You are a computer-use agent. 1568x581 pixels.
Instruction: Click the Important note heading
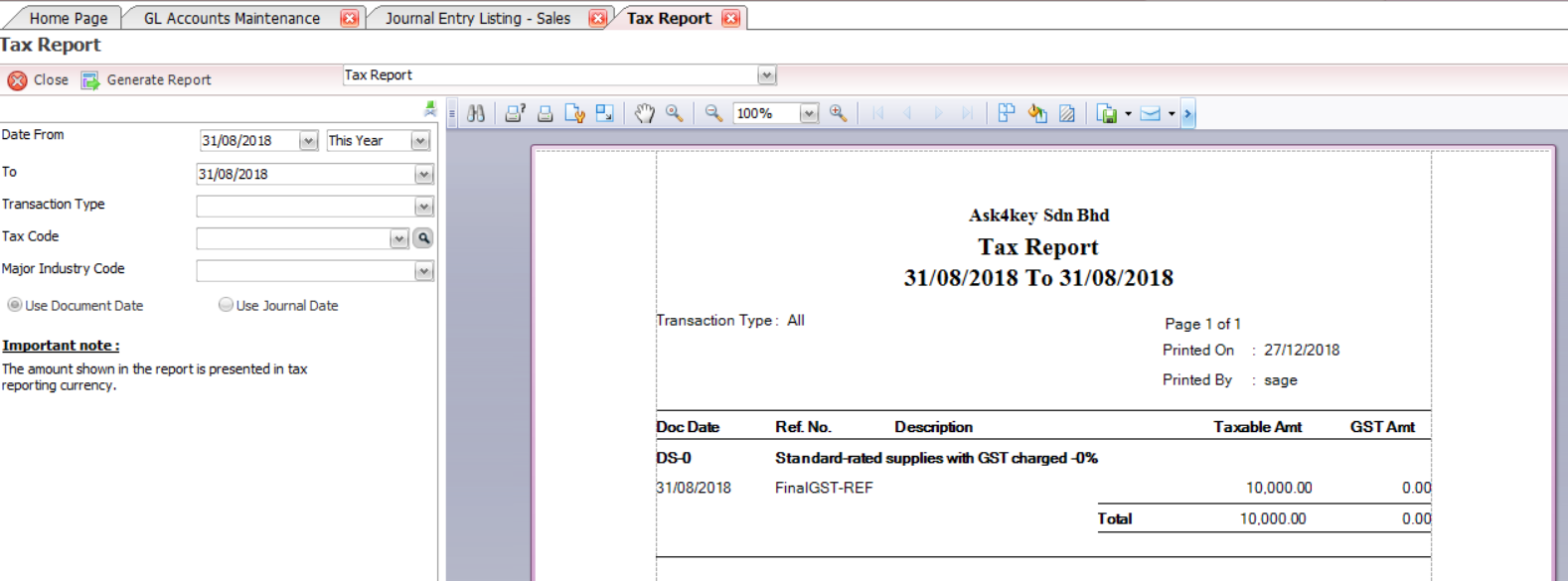pos(61,346)
